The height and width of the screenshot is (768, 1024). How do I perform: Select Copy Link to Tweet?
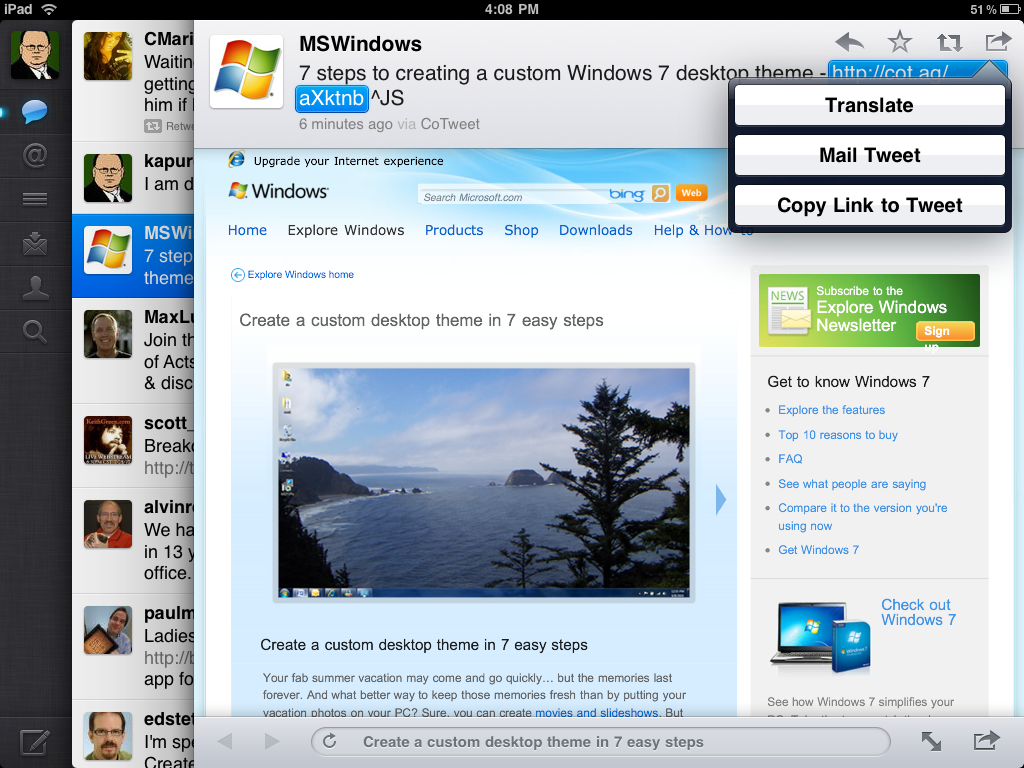coord(868,205)
